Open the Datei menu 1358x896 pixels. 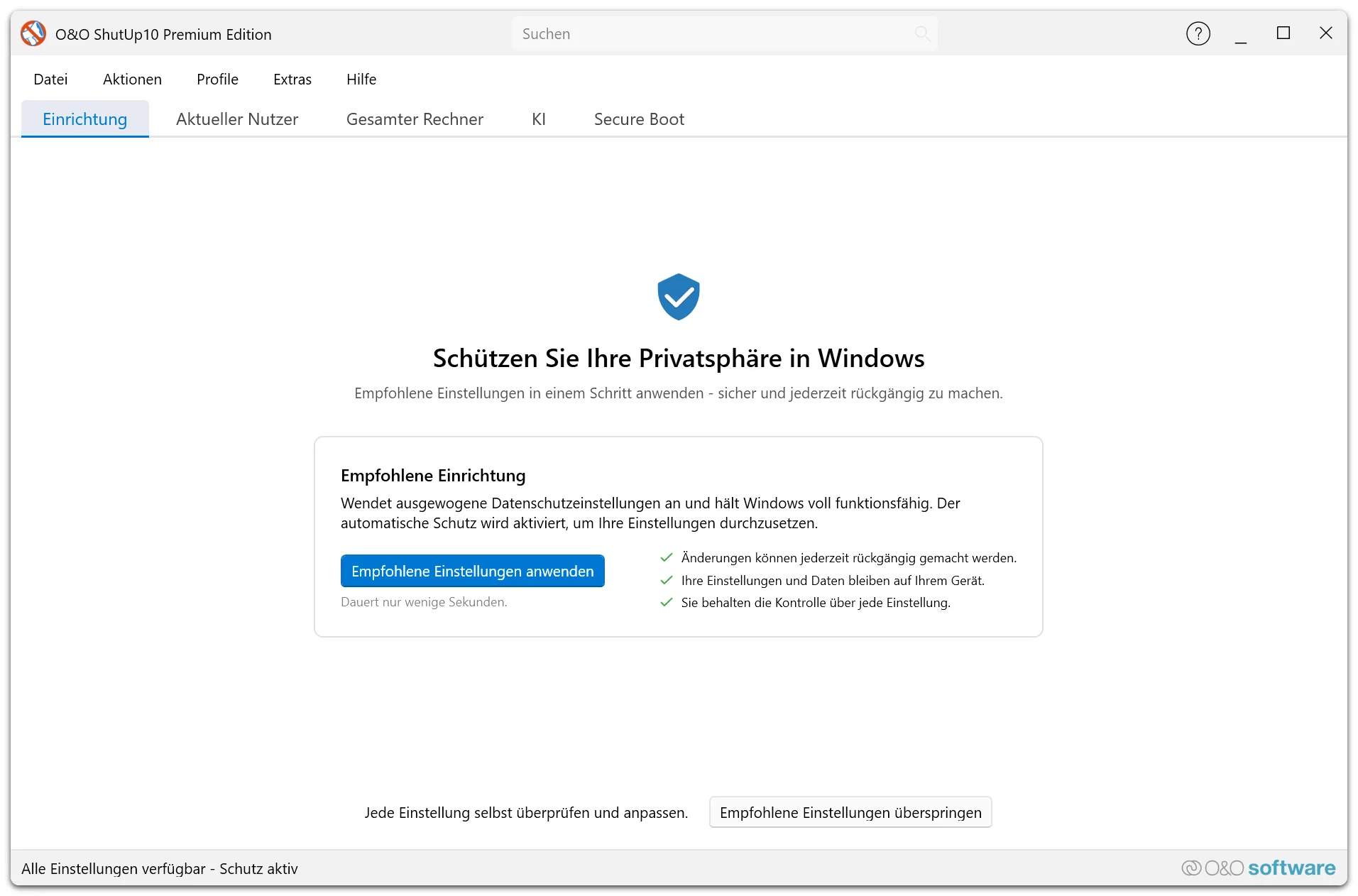[x=50, y=79]
